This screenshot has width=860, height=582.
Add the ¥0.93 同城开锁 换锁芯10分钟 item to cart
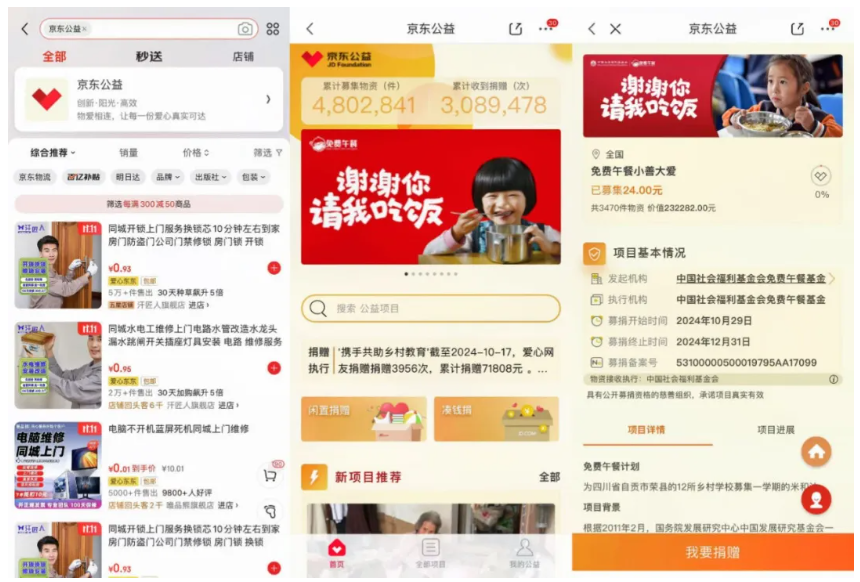(x=274, y=268)
